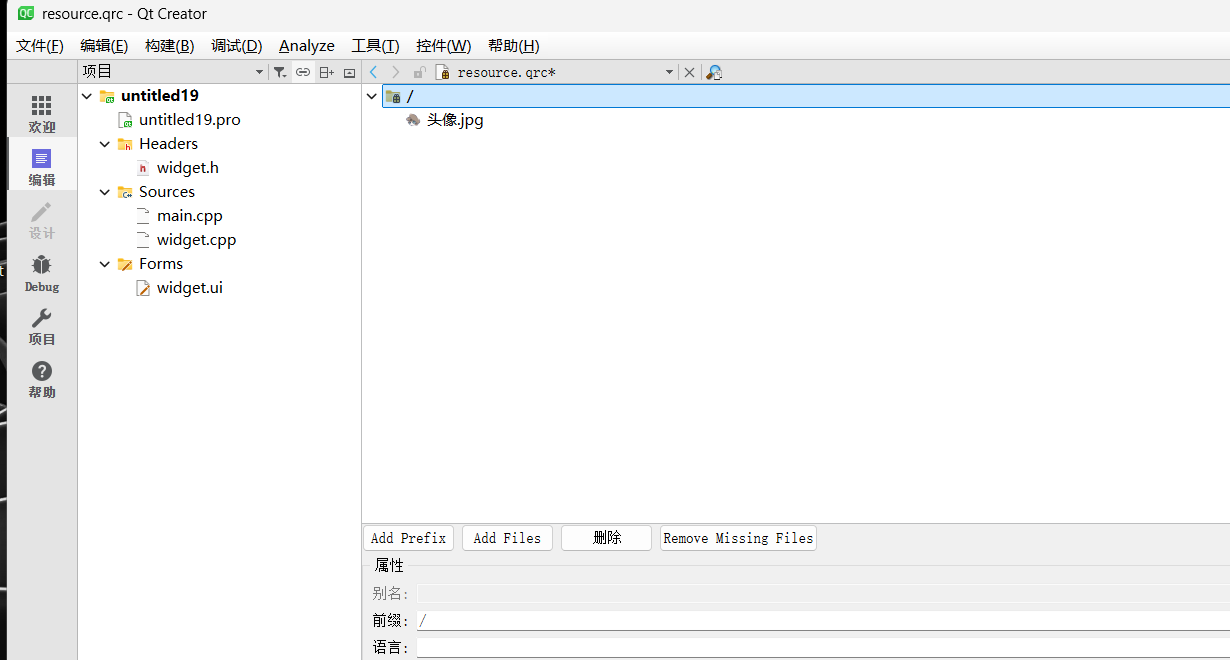Open the 构建(B) menu
The image size is (1230, 660).
(x=169, y=46)
